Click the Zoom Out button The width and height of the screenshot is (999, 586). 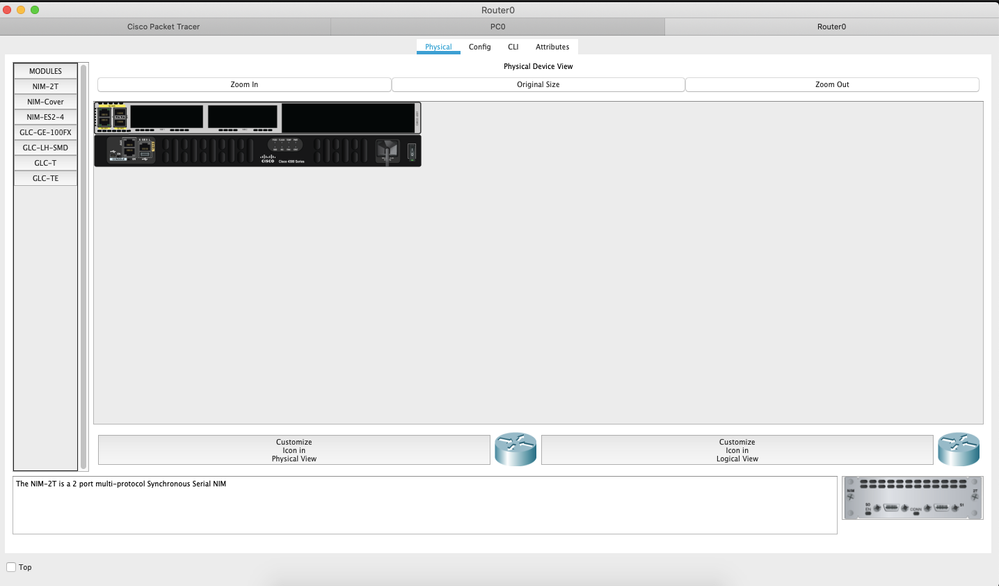832,84
